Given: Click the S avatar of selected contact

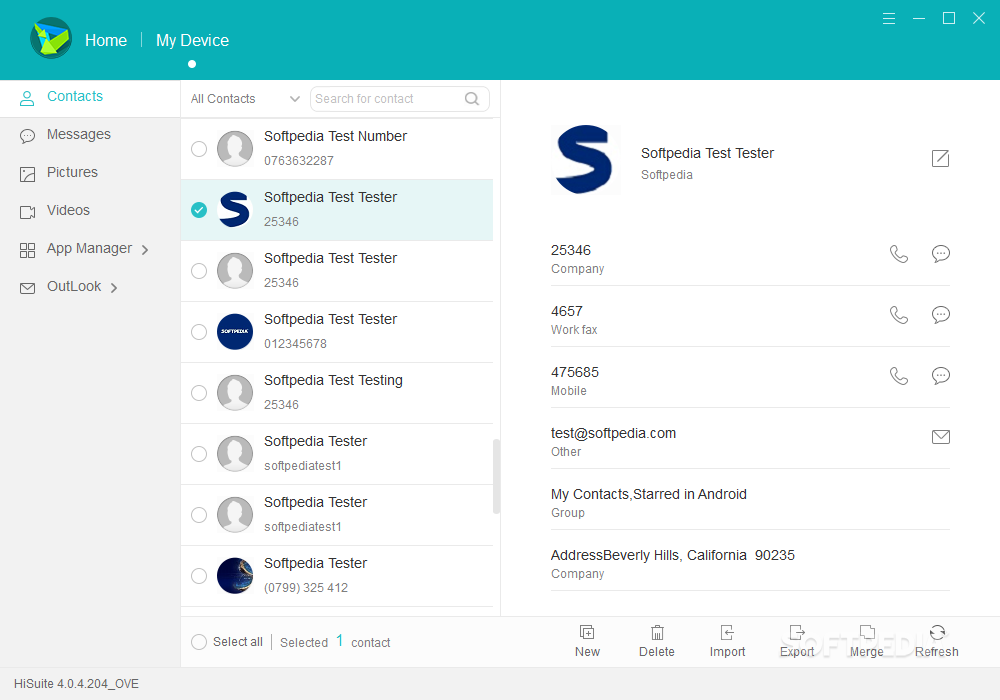Looking at the screenshot, I should tap(235, 210).
